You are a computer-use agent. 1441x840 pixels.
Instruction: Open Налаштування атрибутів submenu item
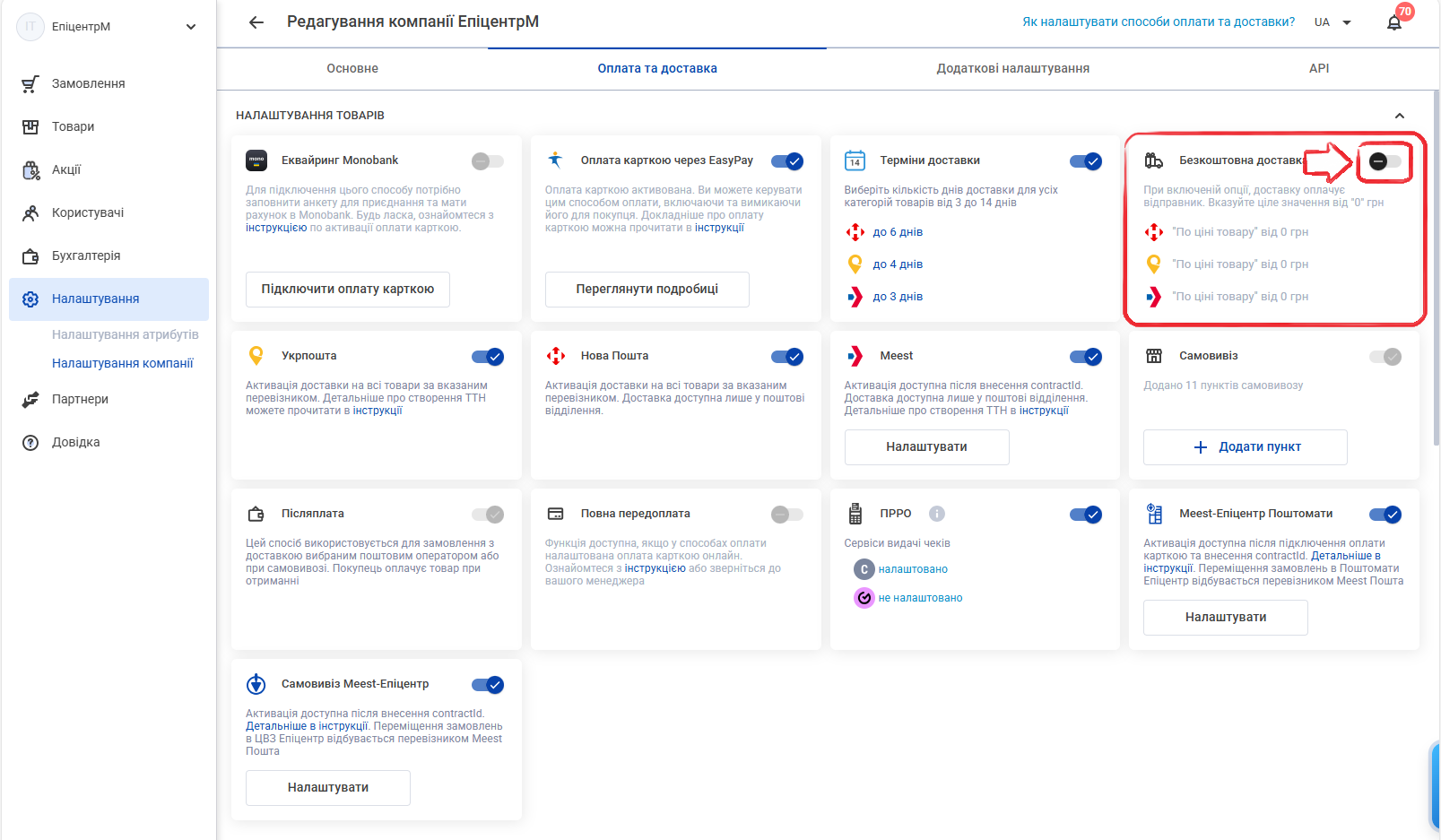[126, 334]
